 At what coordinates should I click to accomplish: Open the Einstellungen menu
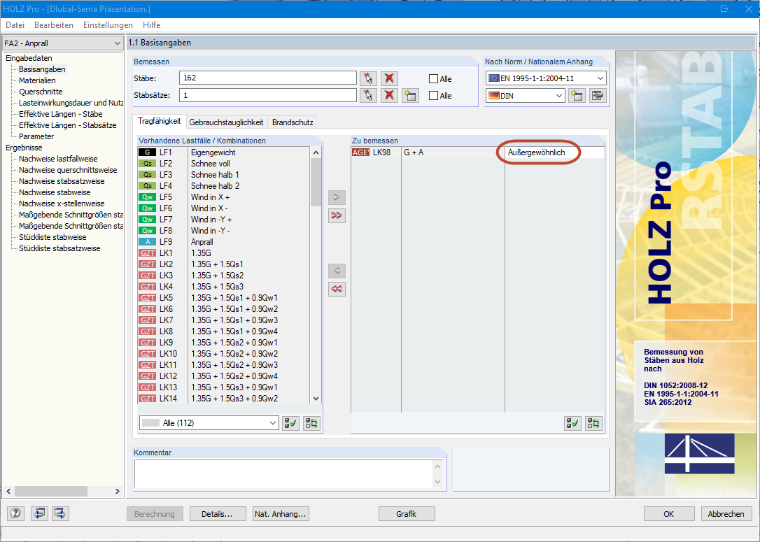point(108,25)
